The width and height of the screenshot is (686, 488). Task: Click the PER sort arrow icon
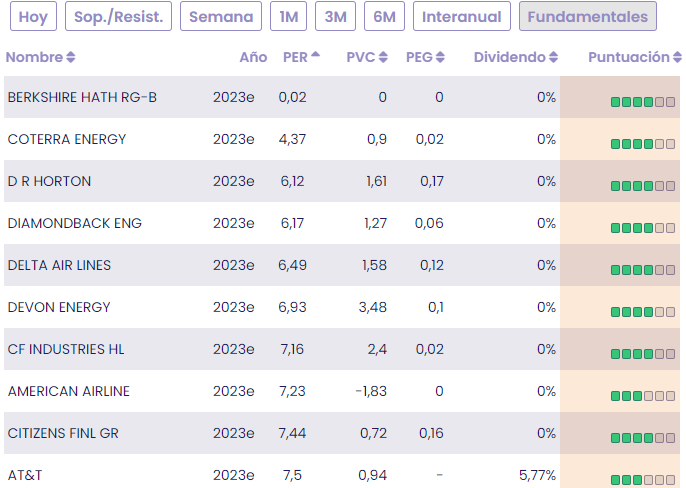coord(316,56)
